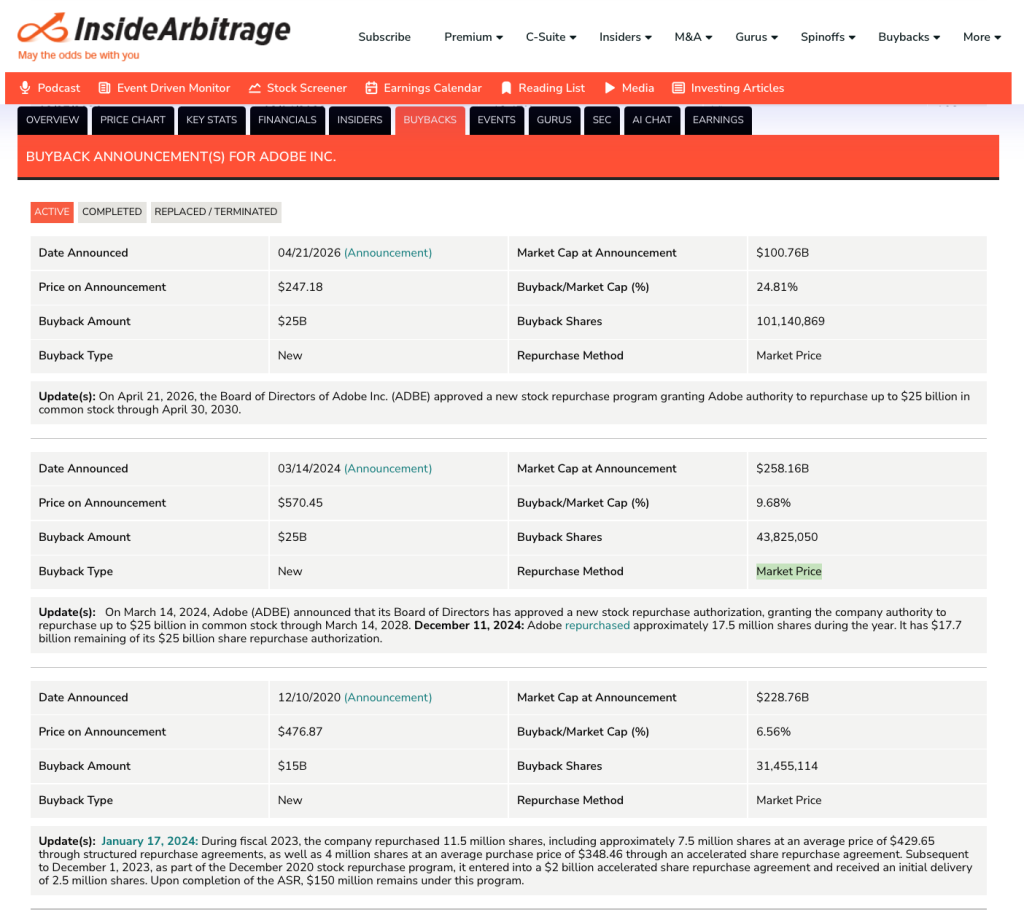This screenshot has height=912, width=1024.
Task: Click the Event Driven Monitor icon
Action: click(104, 88)
